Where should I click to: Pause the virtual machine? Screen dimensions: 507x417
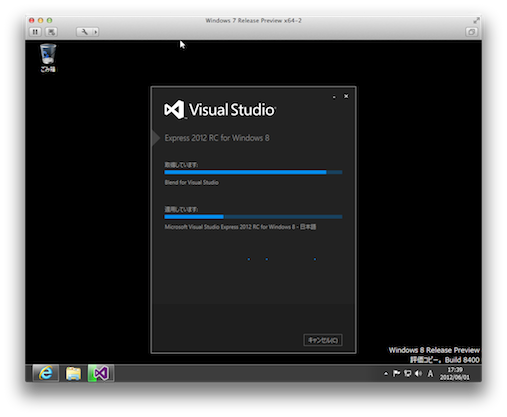[35, 32]
